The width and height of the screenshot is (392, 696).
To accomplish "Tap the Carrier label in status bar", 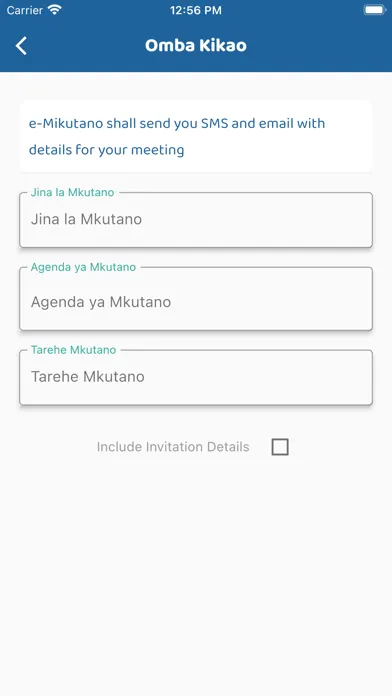I will [x=25, y=10].
